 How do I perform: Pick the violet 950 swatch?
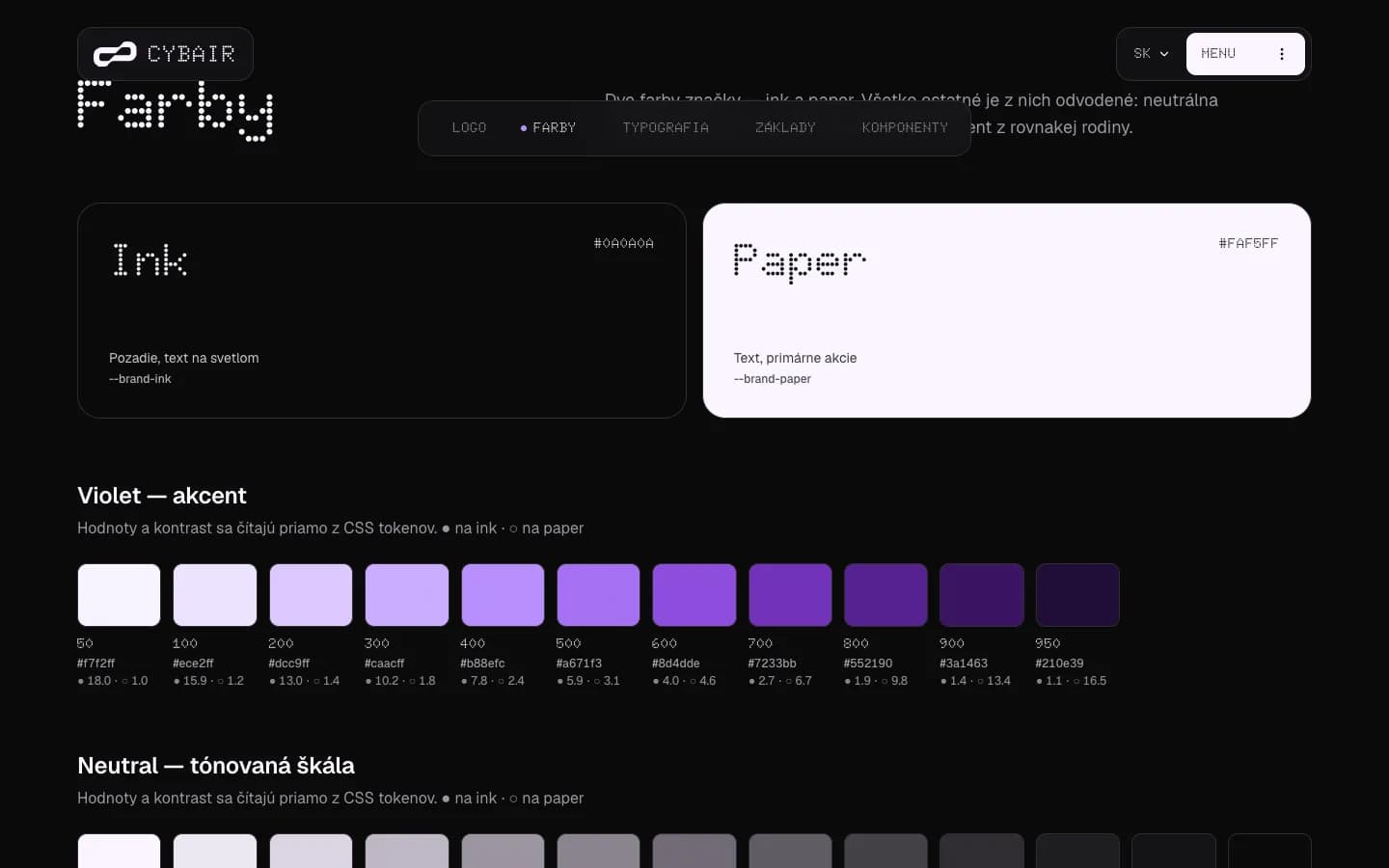1077,595
